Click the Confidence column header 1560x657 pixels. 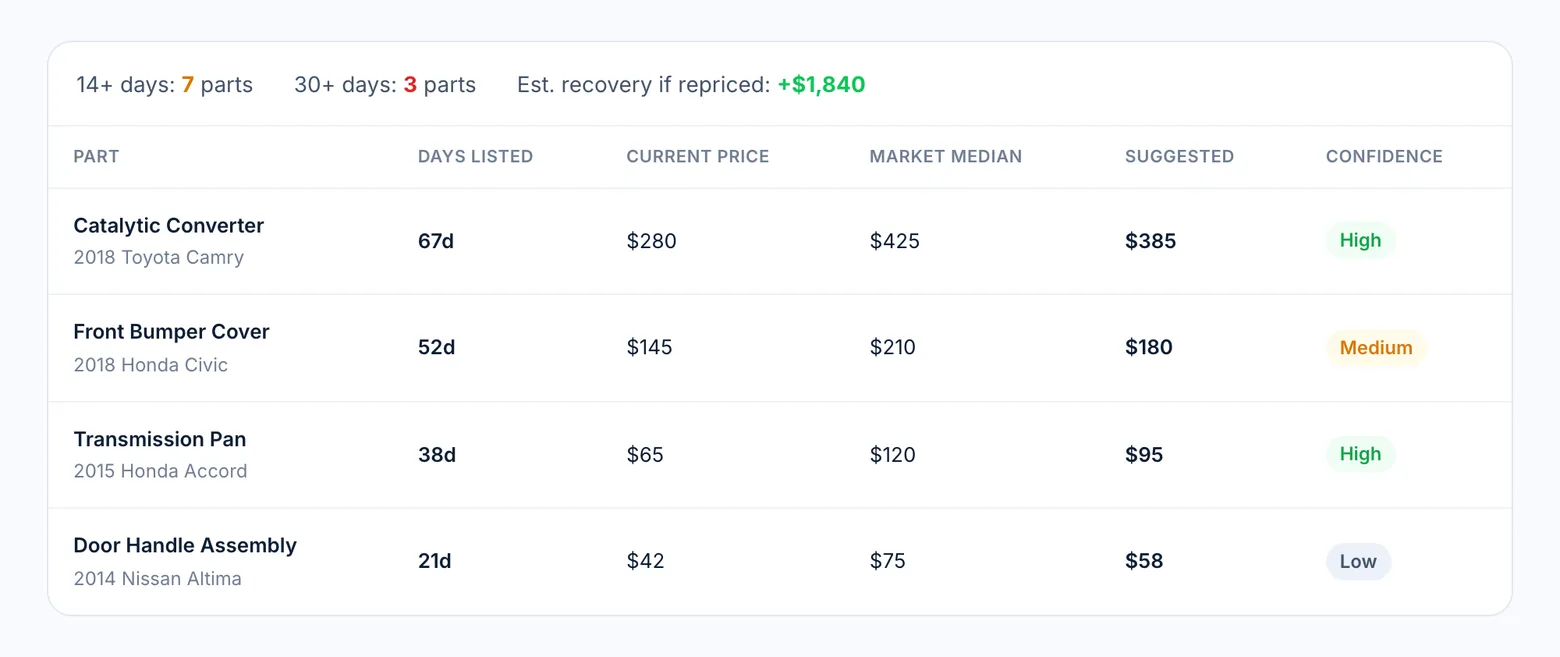1384,156
